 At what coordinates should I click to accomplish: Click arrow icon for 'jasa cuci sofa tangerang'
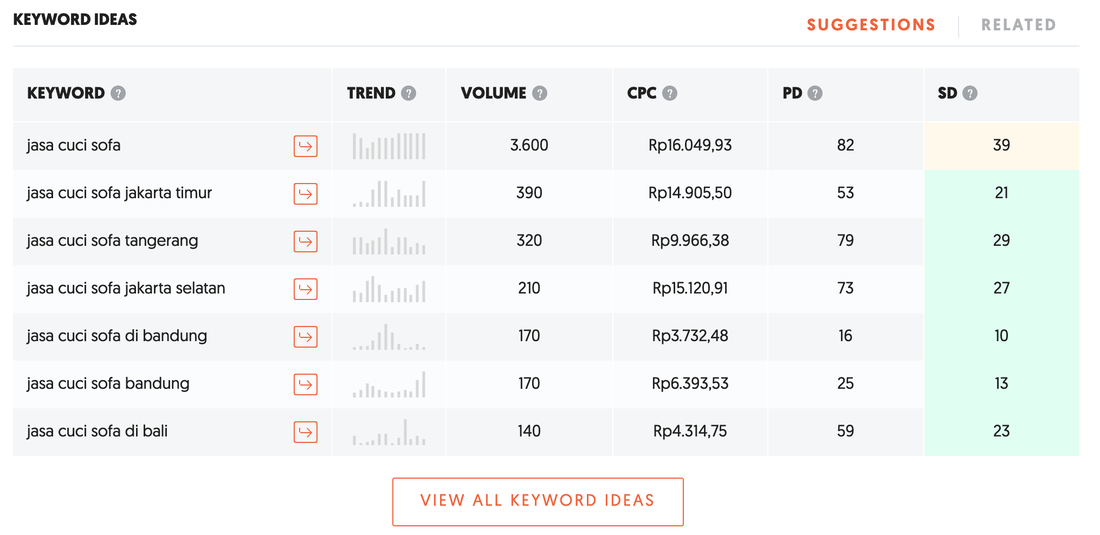click(305, 241)
